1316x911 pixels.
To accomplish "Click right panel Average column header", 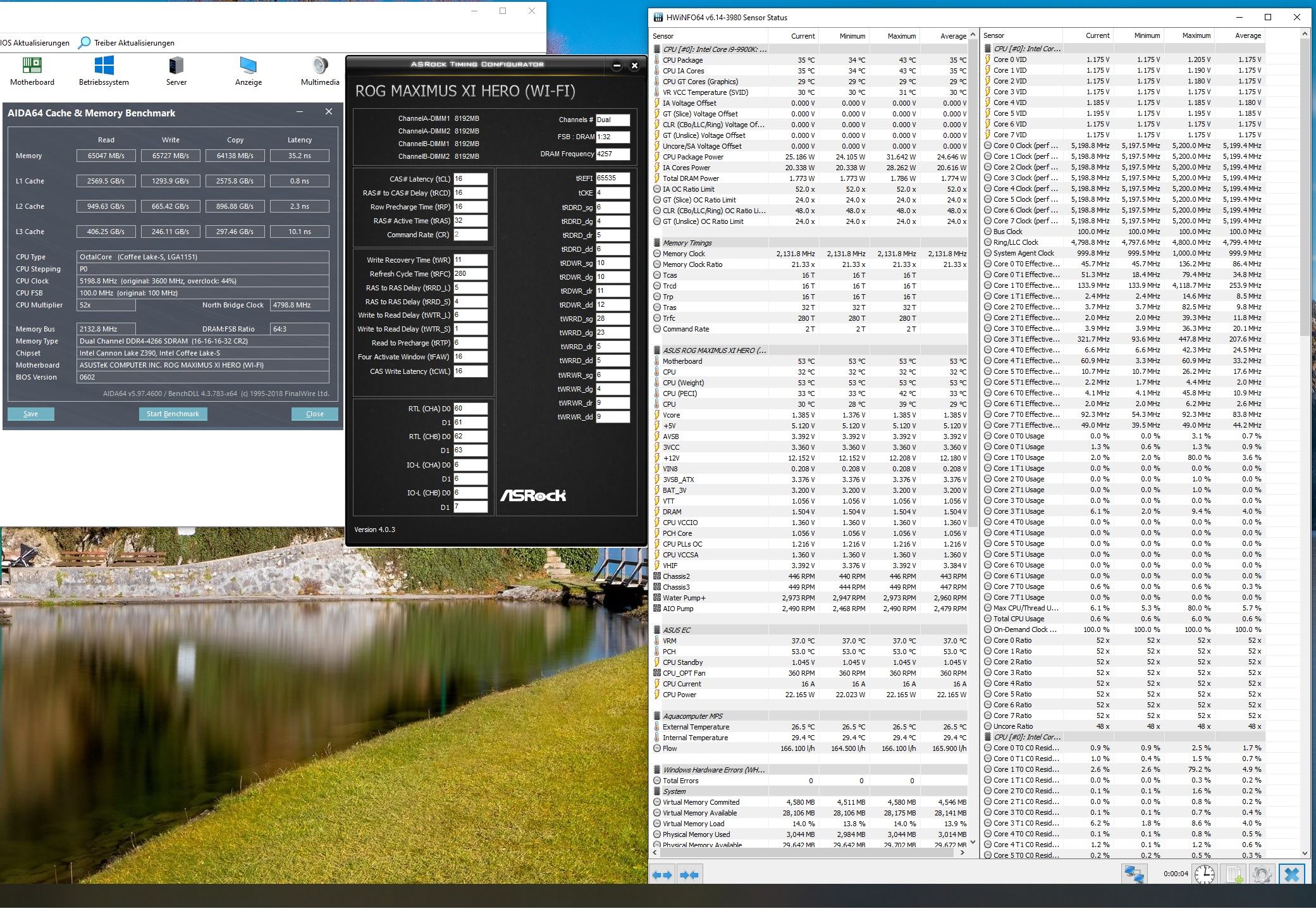I will coord(1239,36).
